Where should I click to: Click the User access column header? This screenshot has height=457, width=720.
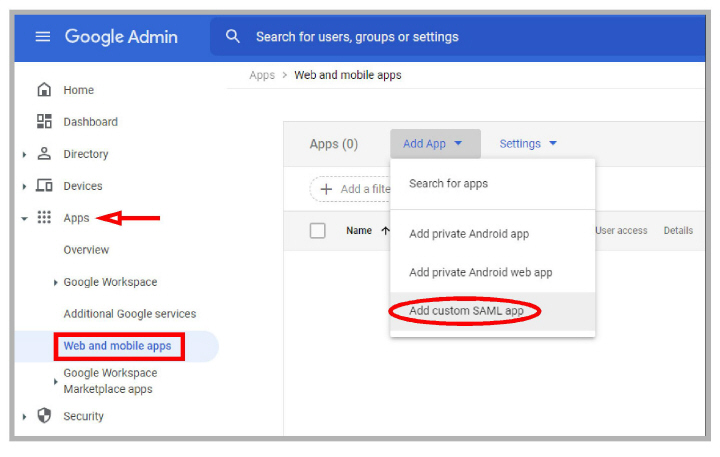(621, 231)
